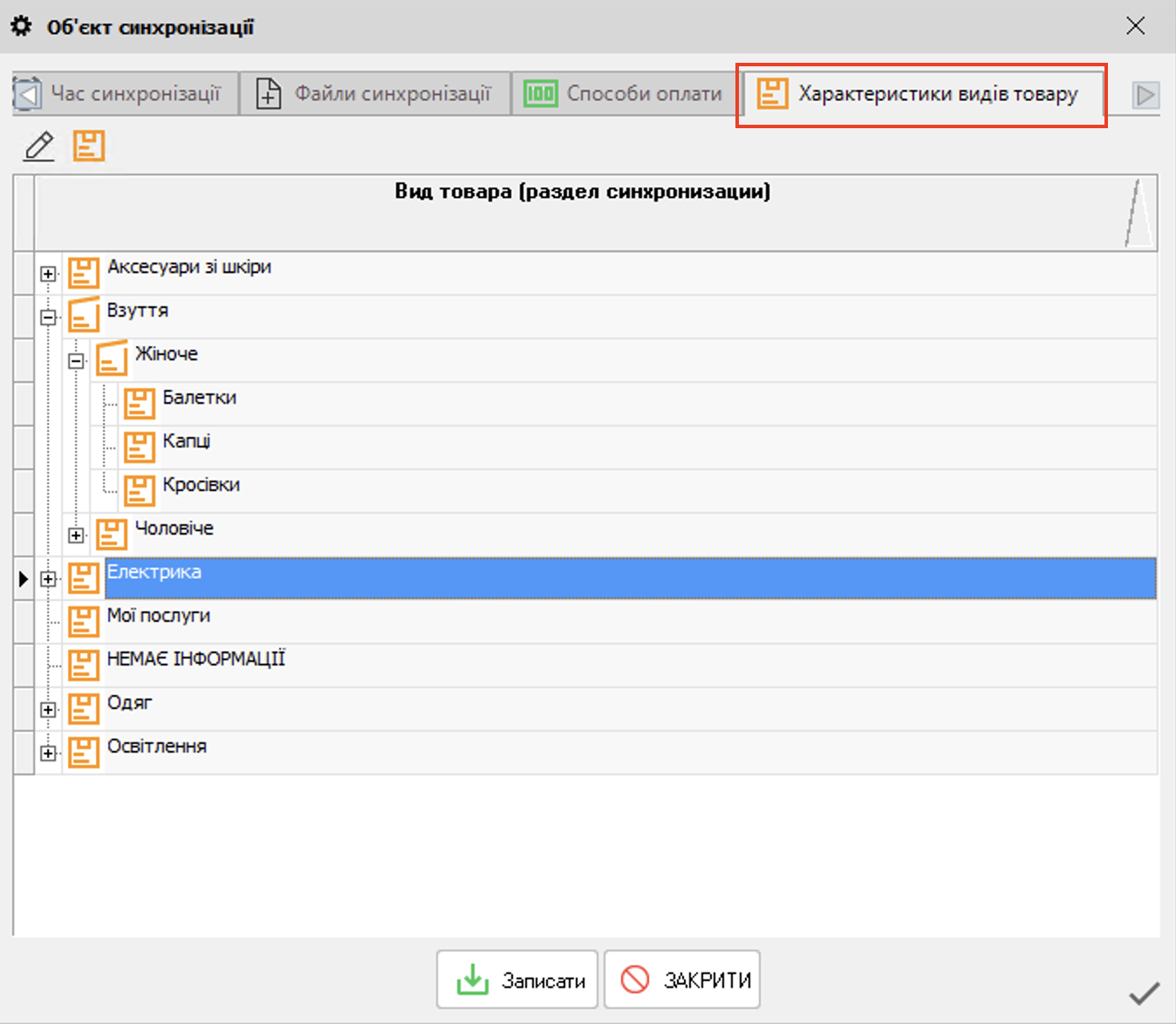
Task: Click the icon beside Мої послуги
Action: [x=83, y=621]
